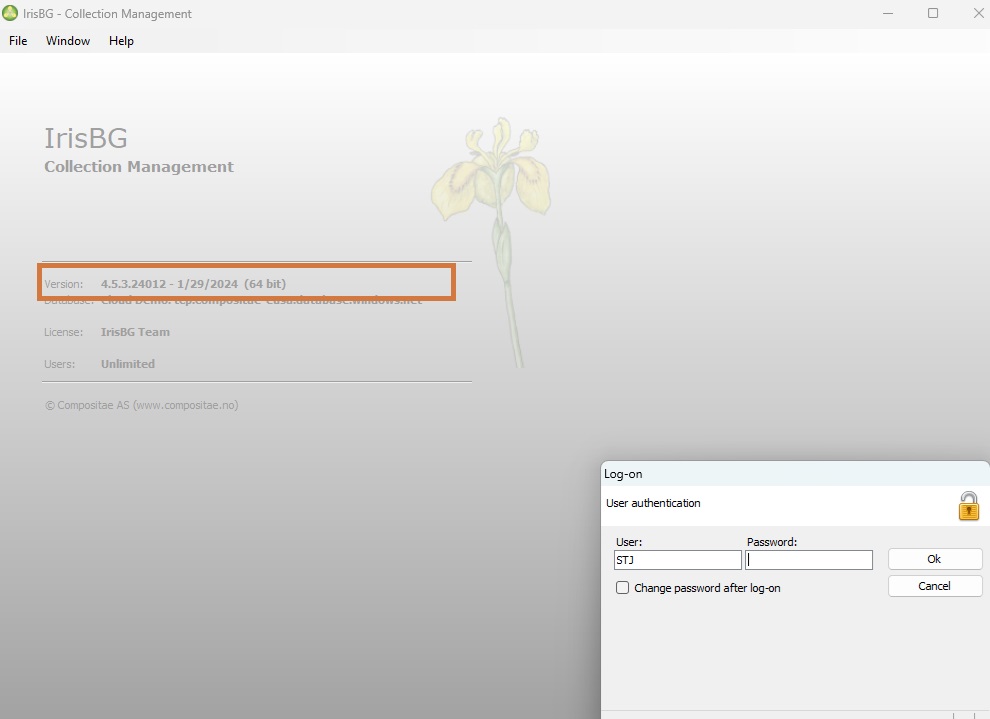Click the padlock icon in Log-on dialog
Viewport: 990px width, 719px height.
point(969,506)
